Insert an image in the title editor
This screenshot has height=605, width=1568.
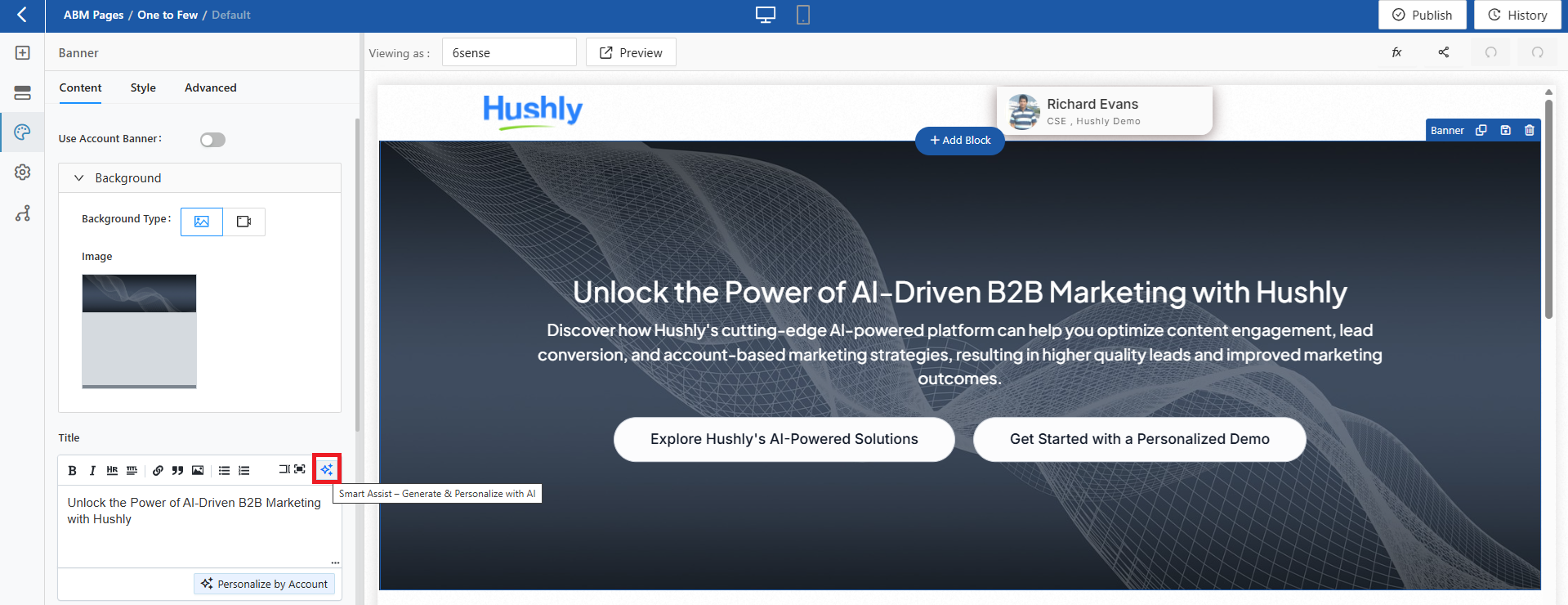(x=198, y=470)
